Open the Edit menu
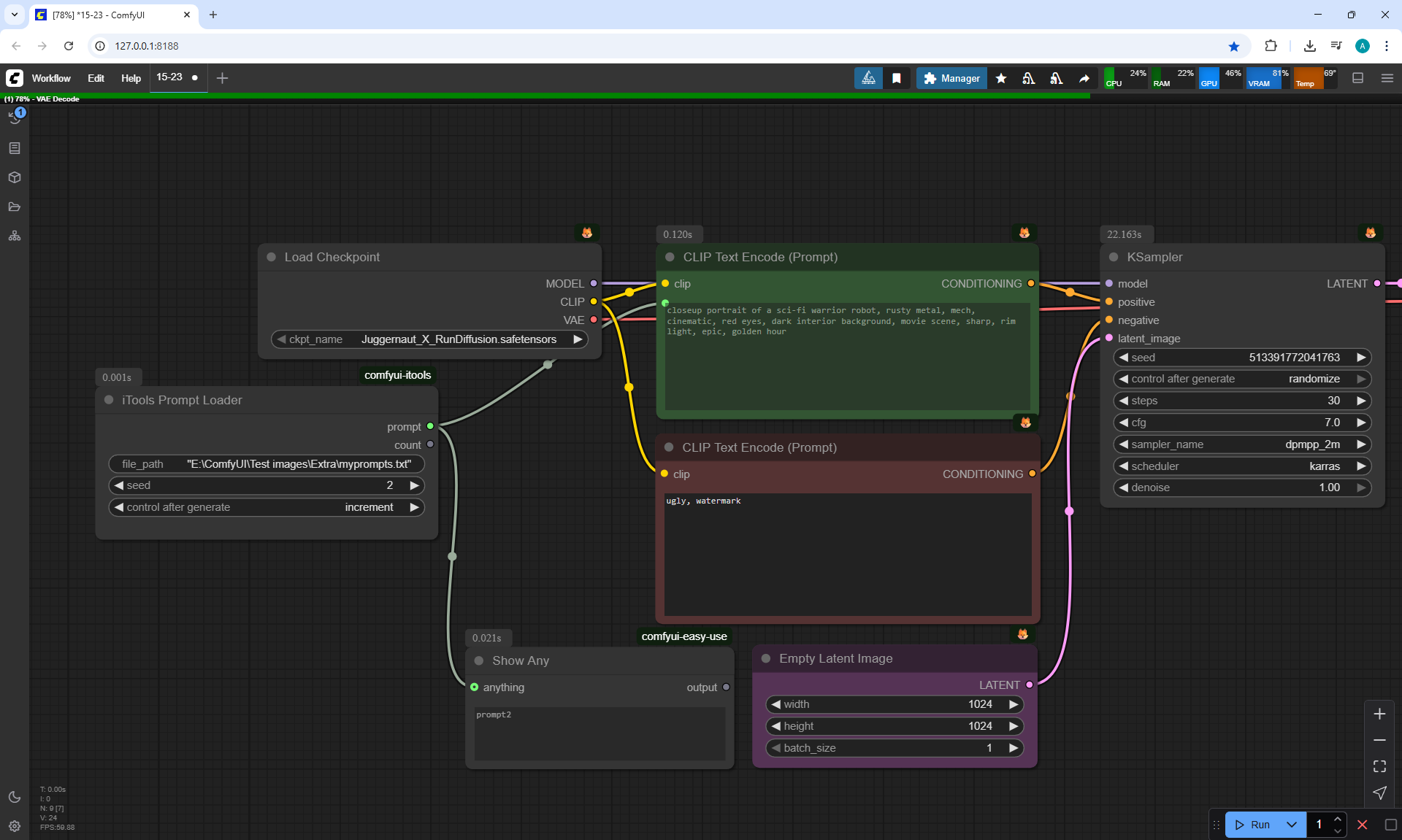 click(x=96, y=78)
